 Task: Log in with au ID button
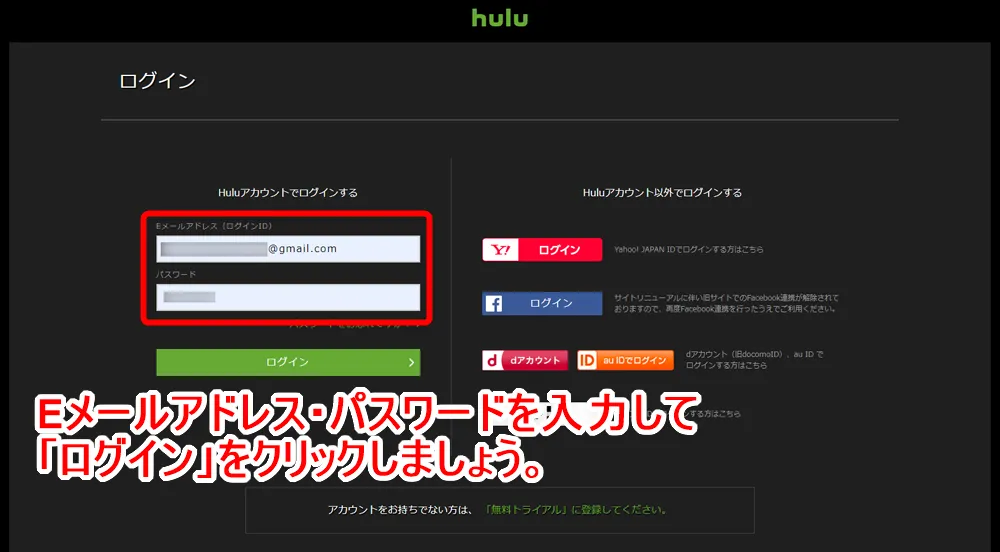pos(626,360)
